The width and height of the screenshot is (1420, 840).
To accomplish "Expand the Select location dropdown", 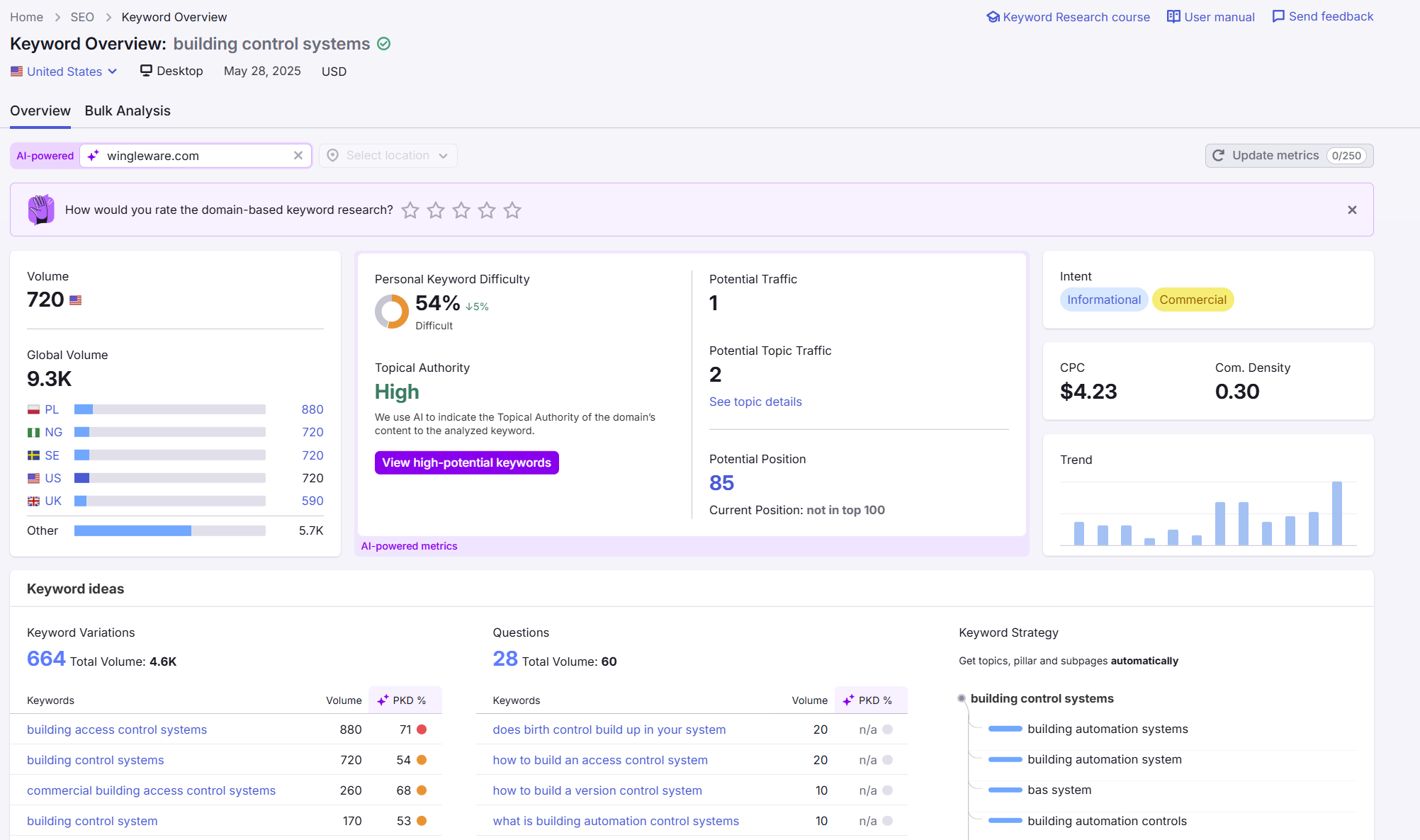I will (388, 156).
